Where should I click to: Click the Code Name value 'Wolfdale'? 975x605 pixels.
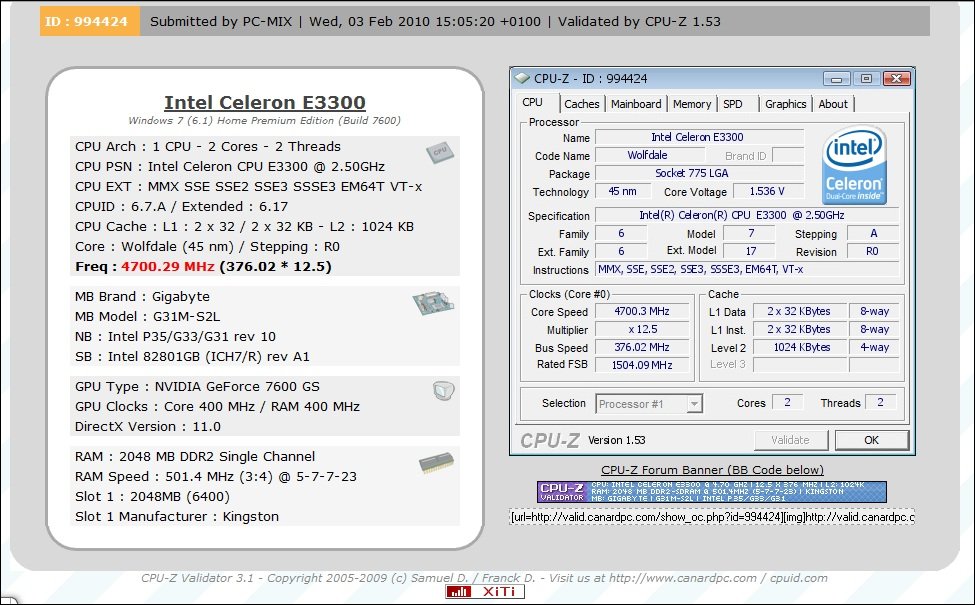tap(647, 155)
